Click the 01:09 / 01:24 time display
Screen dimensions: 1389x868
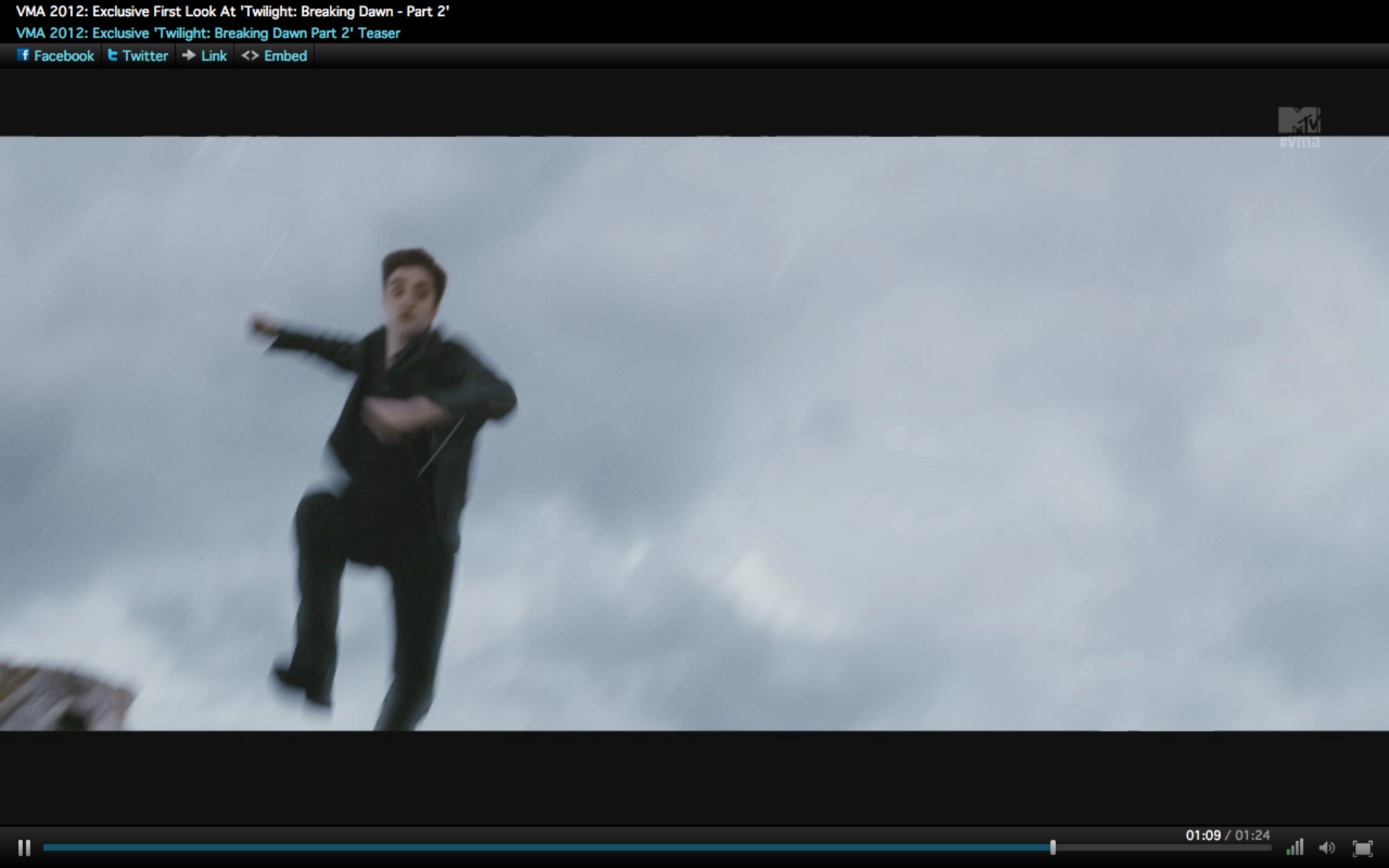(1227, 835)
